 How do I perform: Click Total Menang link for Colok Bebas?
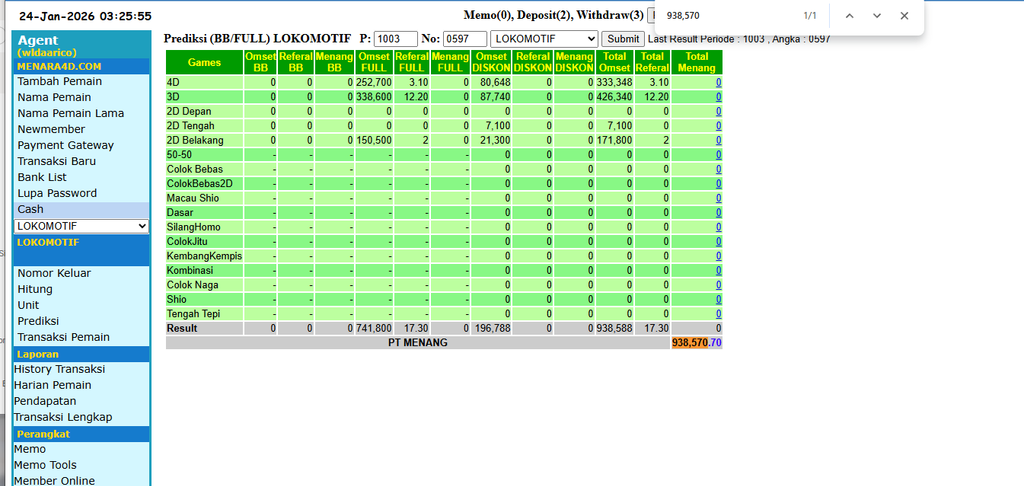718,169
